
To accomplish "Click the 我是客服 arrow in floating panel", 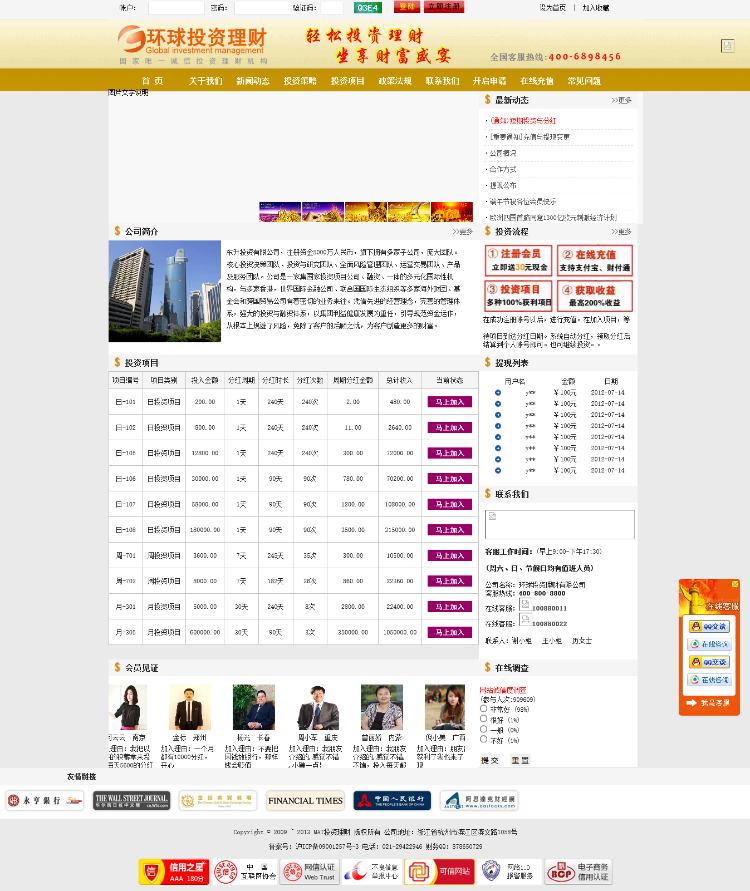I will point(709,703).
